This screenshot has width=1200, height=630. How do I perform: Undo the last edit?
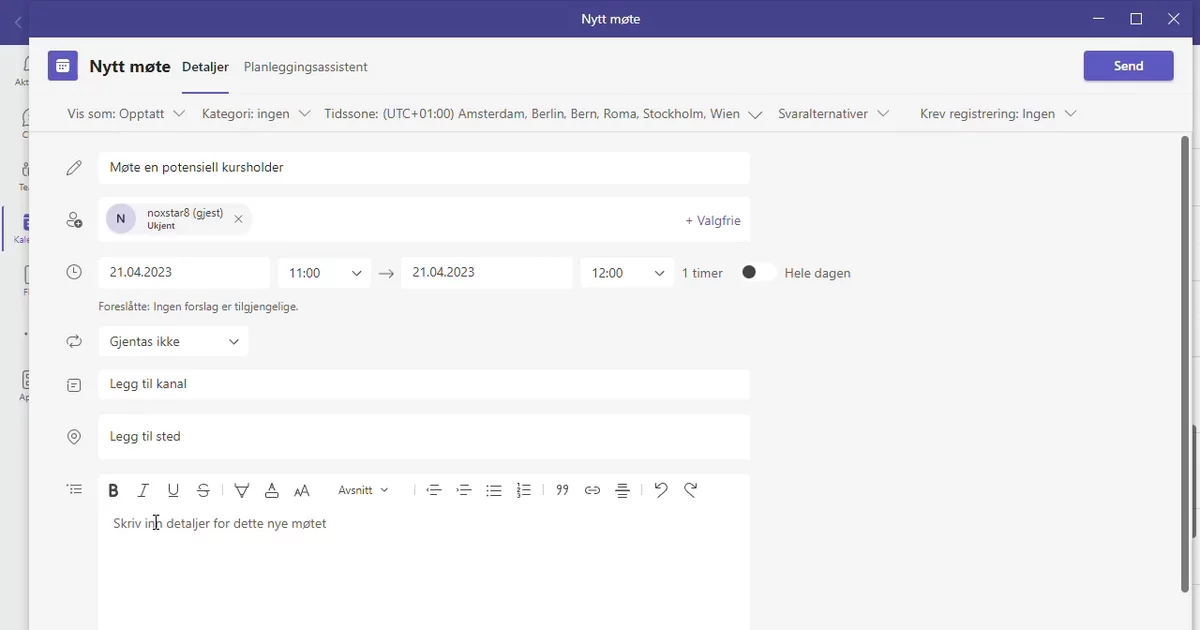(660, 490)
